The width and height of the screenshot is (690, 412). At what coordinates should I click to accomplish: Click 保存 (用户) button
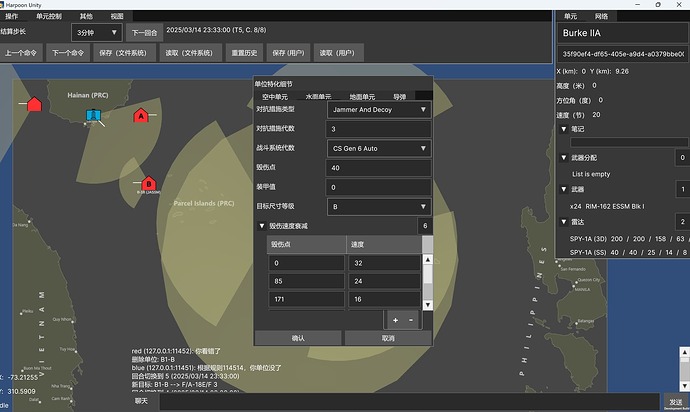(288, 53)
